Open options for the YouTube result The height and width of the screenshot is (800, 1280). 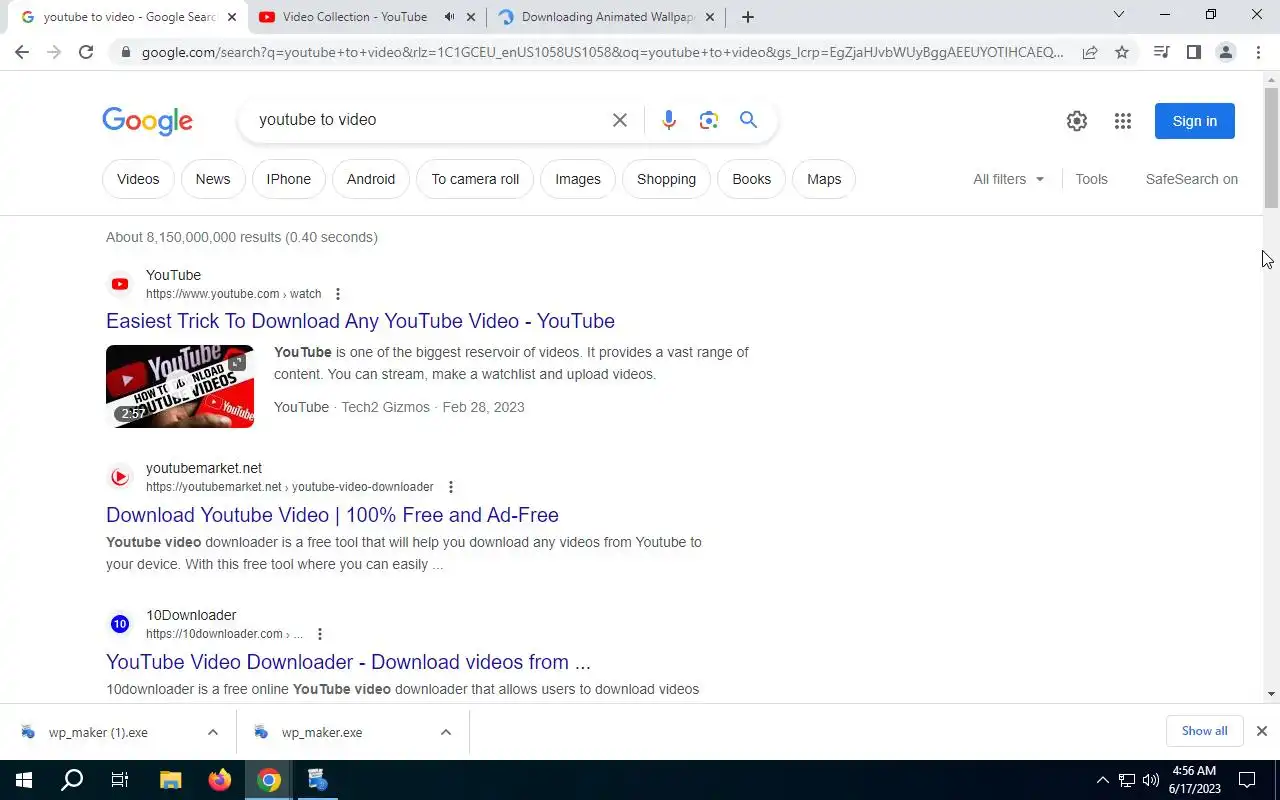coord(338,294)
